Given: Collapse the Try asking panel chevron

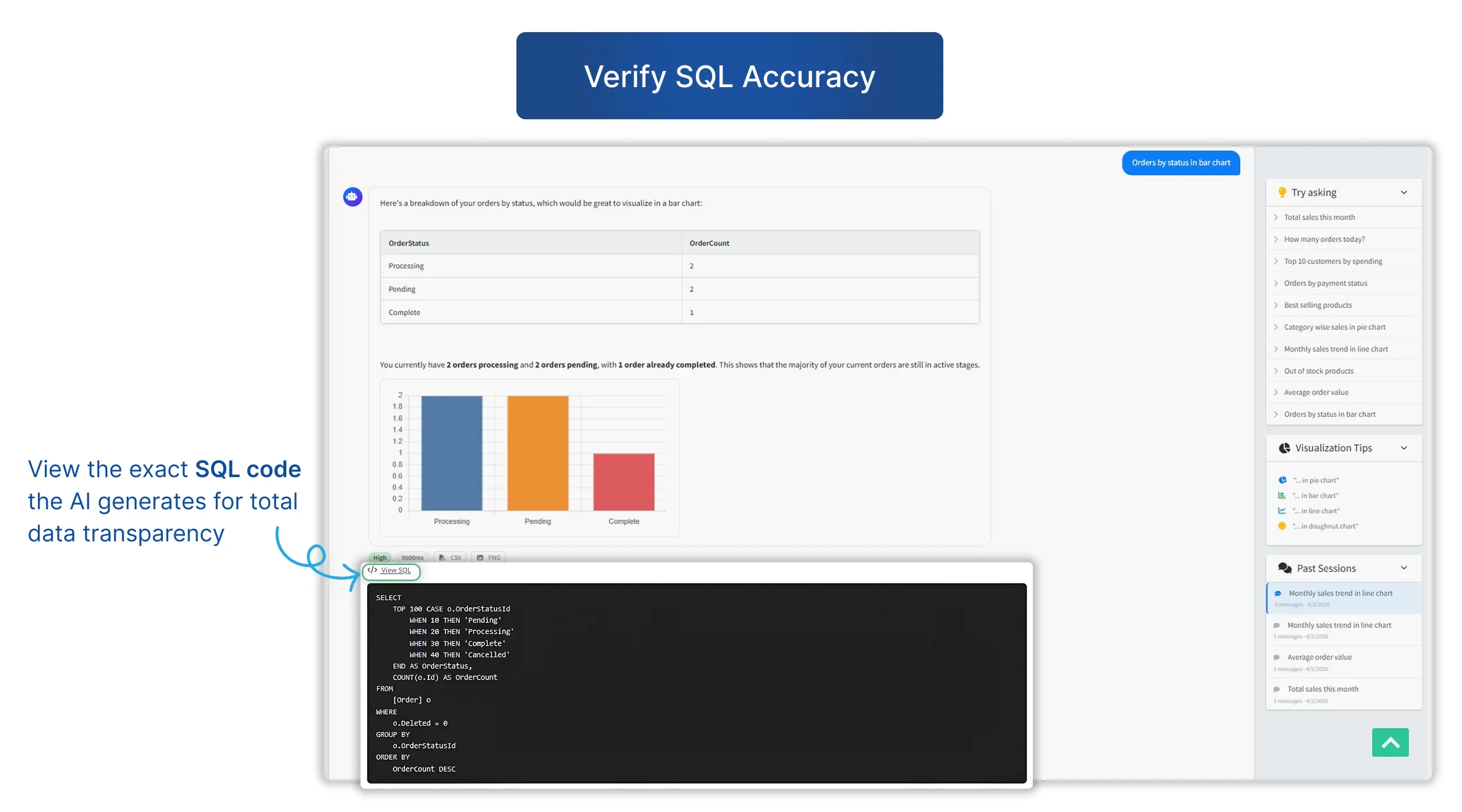Looking at the screenshot, I should [x=1404, y=193].
